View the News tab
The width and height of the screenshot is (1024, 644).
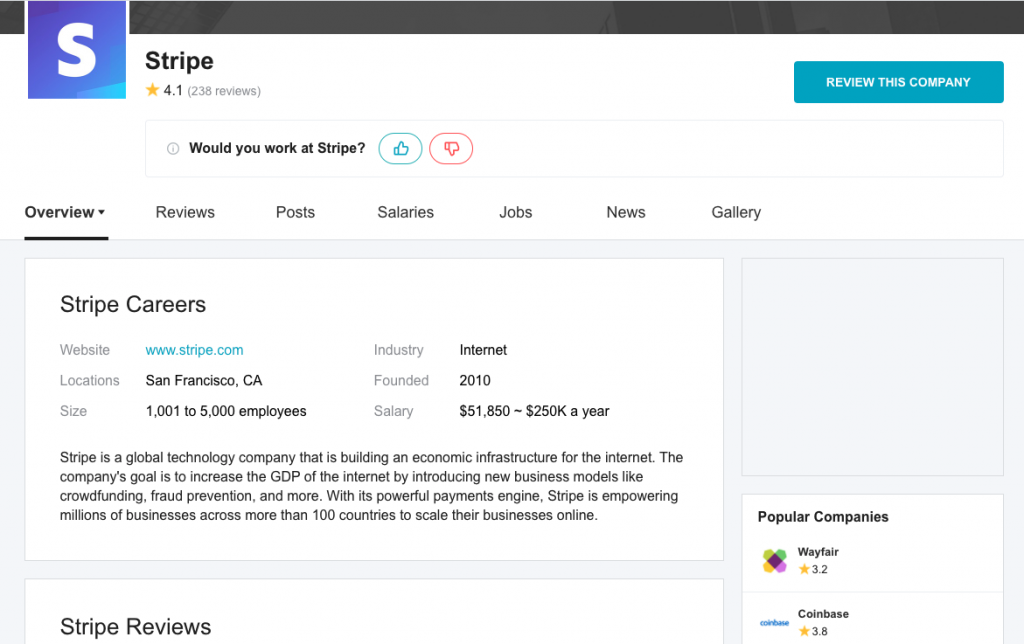click(x=626, y=212)
